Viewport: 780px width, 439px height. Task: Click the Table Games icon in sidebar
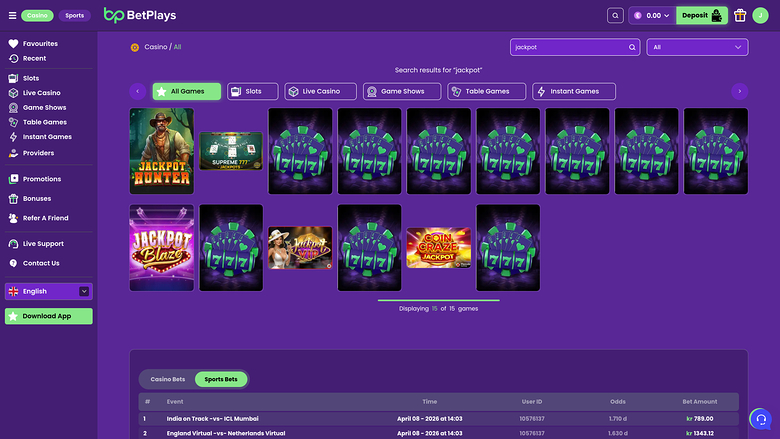click(x=13, y=122)
